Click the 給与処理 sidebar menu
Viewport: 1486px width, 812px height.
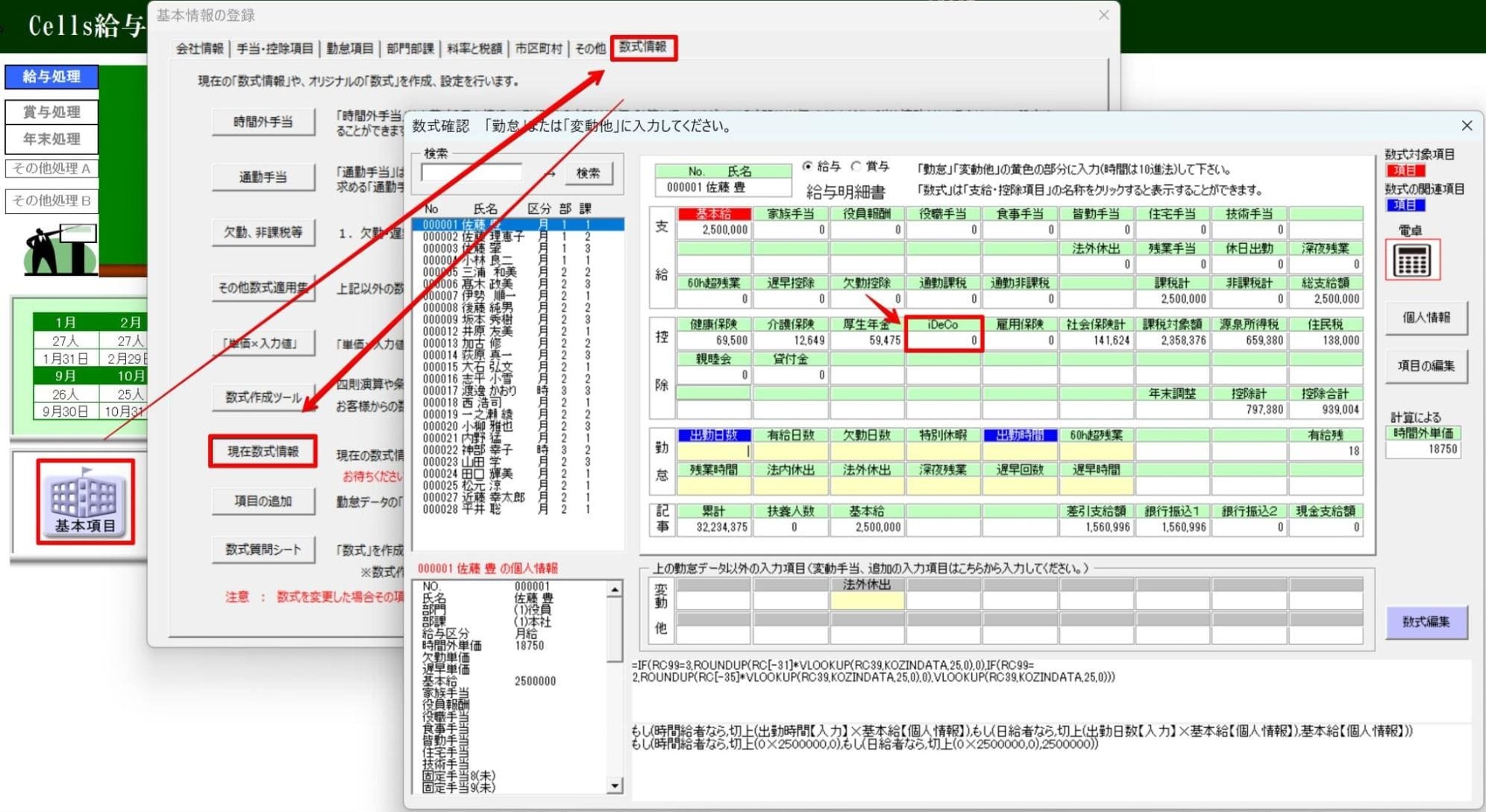click(x=51, y=76)
